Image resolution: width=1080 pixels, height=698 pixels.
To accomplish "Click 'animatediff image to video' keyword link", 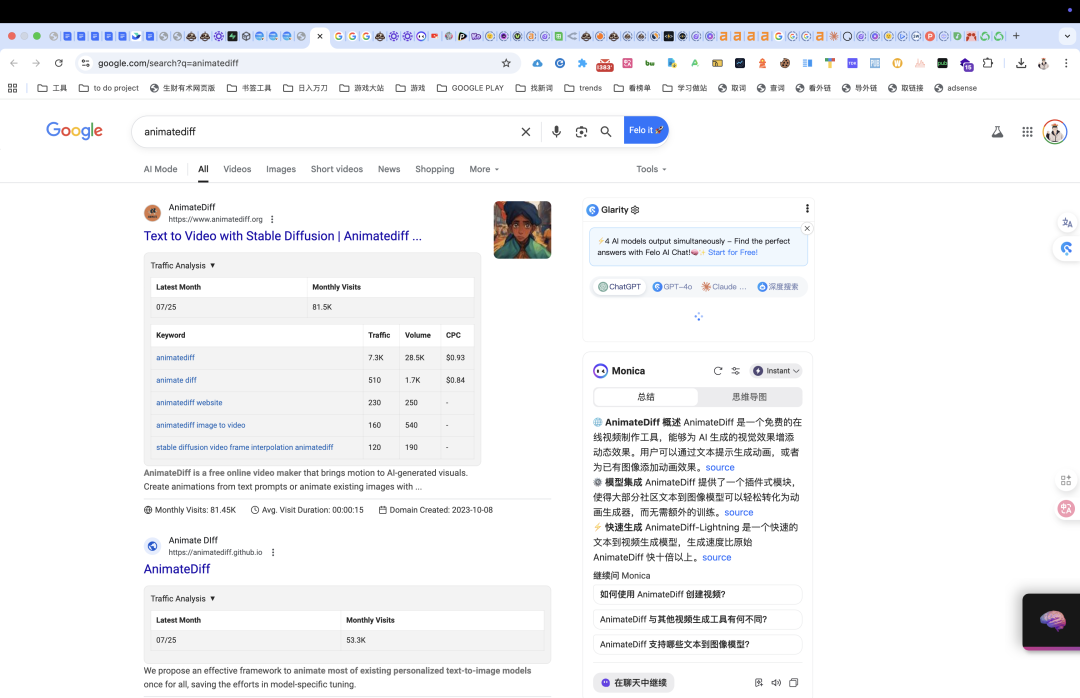I will [200, 425].
